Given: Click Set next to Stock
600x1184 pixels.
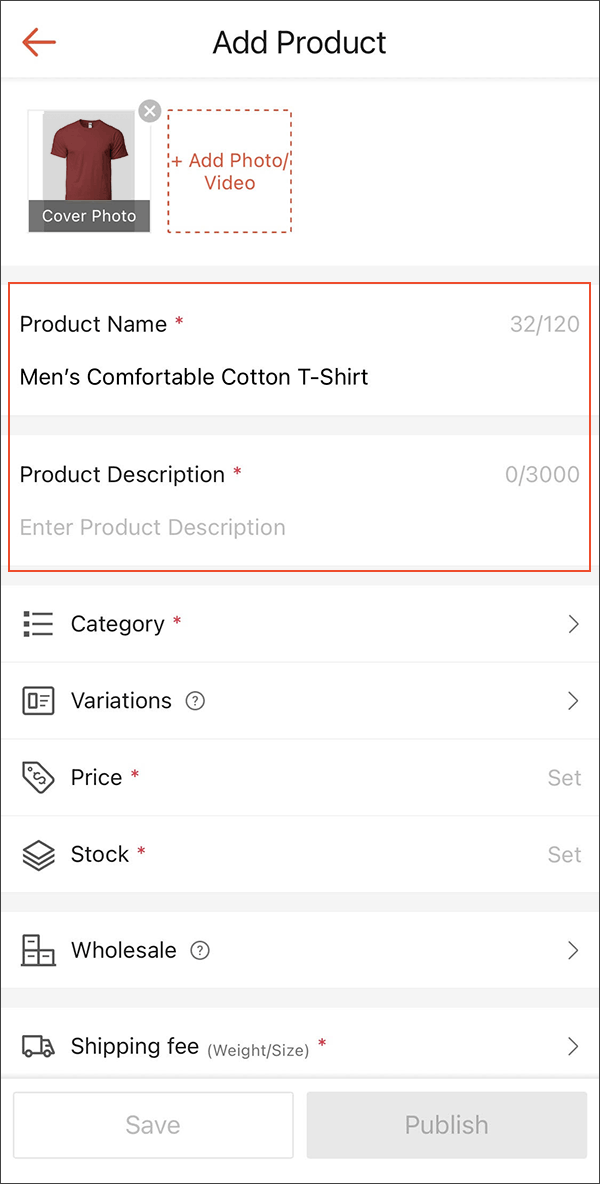Looking at the screenshot, I should tap(564, 854).
